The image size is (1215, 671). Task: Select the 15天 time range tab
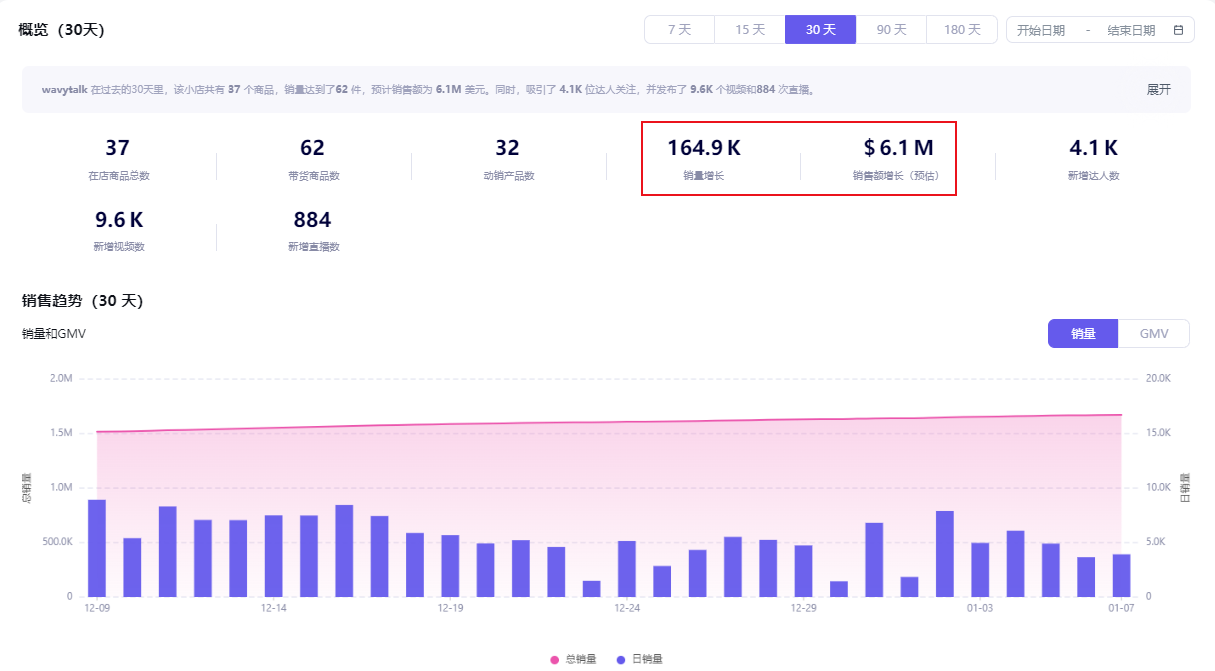750,30
